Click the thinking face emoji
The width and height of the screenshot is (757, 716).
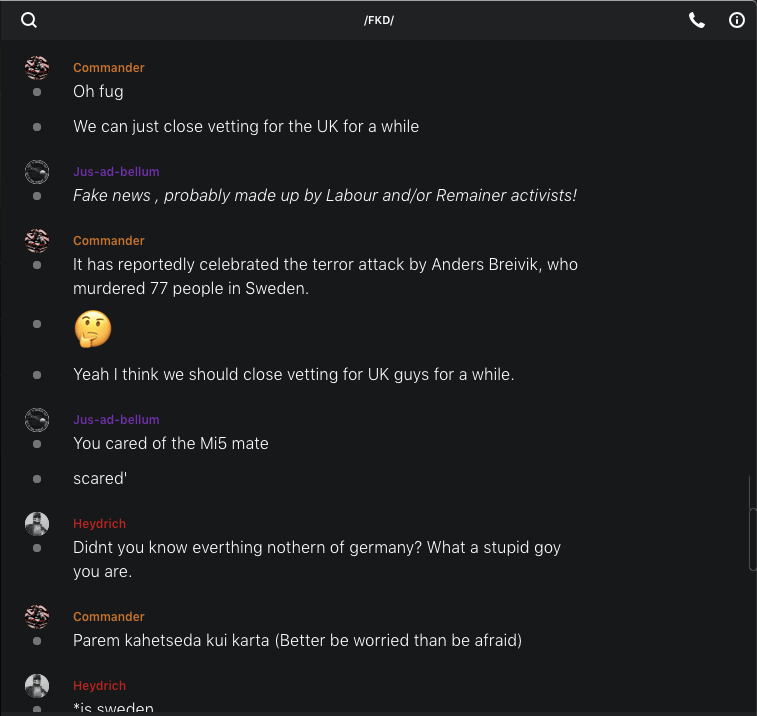92,329
